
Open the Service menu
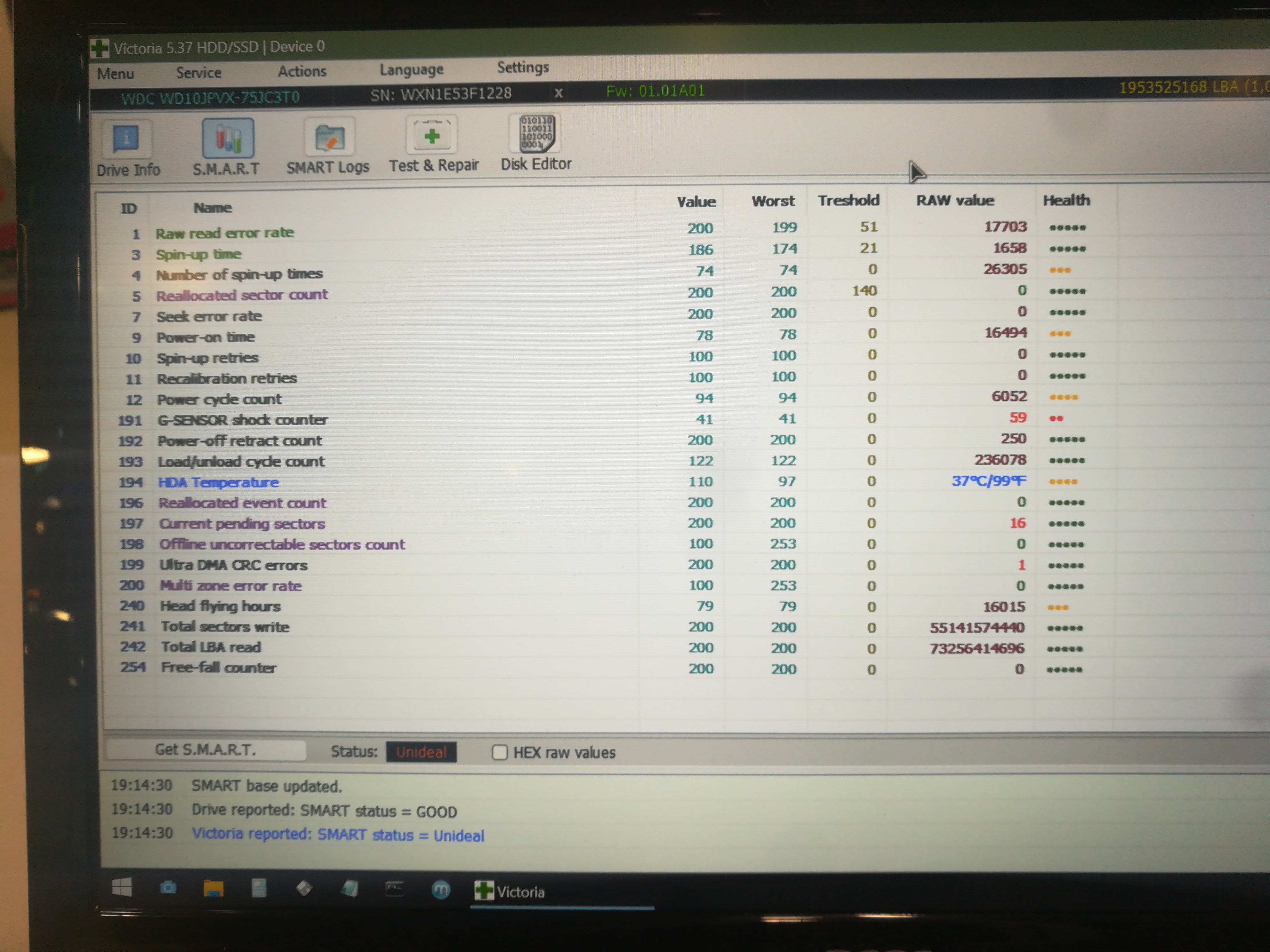[x=199, y=73]
